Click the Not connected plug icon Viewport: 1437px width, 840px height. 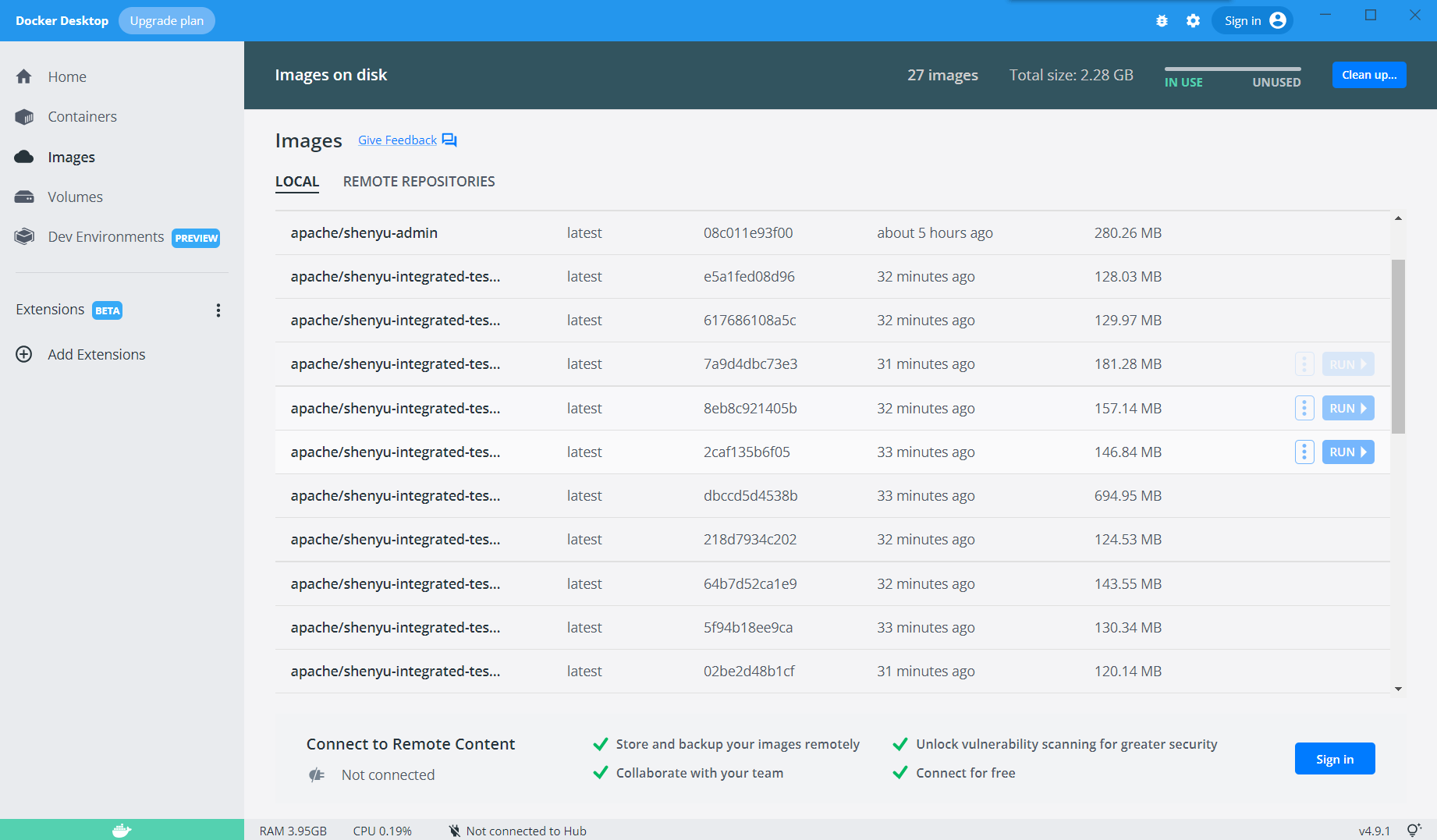[317, 775]
